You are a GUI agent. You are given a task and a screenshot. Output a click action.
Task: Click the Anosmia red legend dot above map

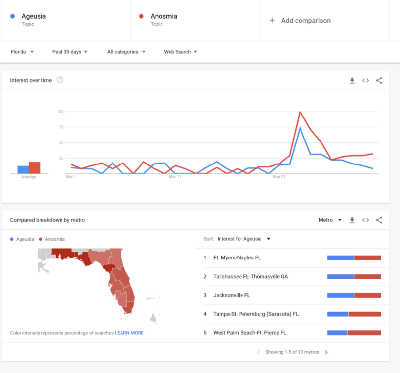(x=41, y=239)
